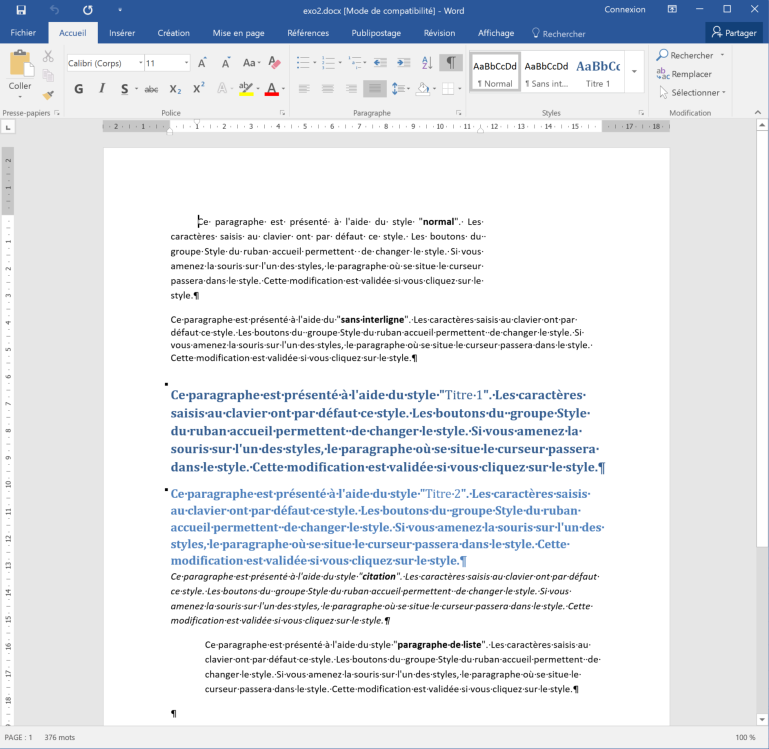Click the Rechercher tell-me search field
This screenshot has width=769, height=749.
pyautogui.click(x=559, y=33)
